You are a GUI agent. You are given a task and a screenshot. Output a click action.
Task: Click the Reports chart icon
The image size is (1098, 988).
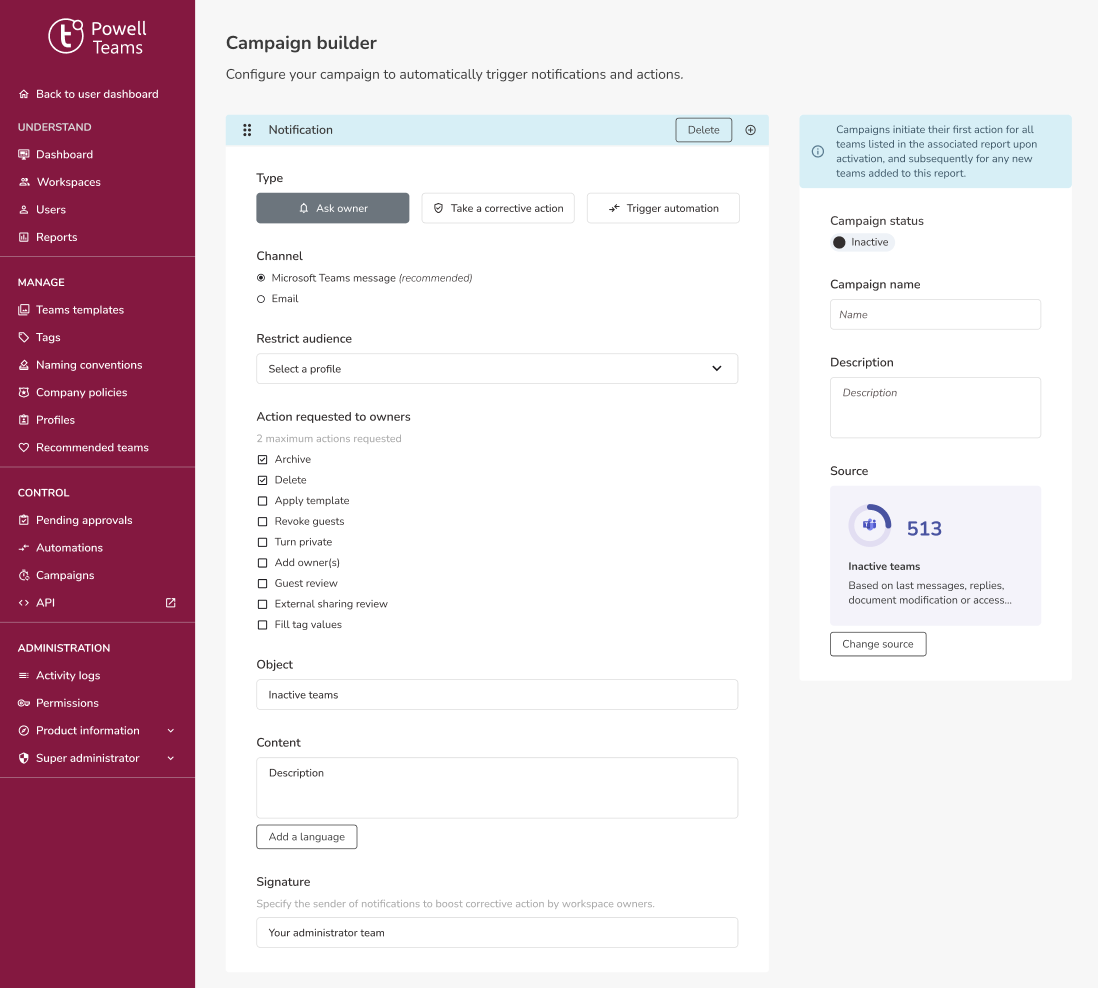24,237
